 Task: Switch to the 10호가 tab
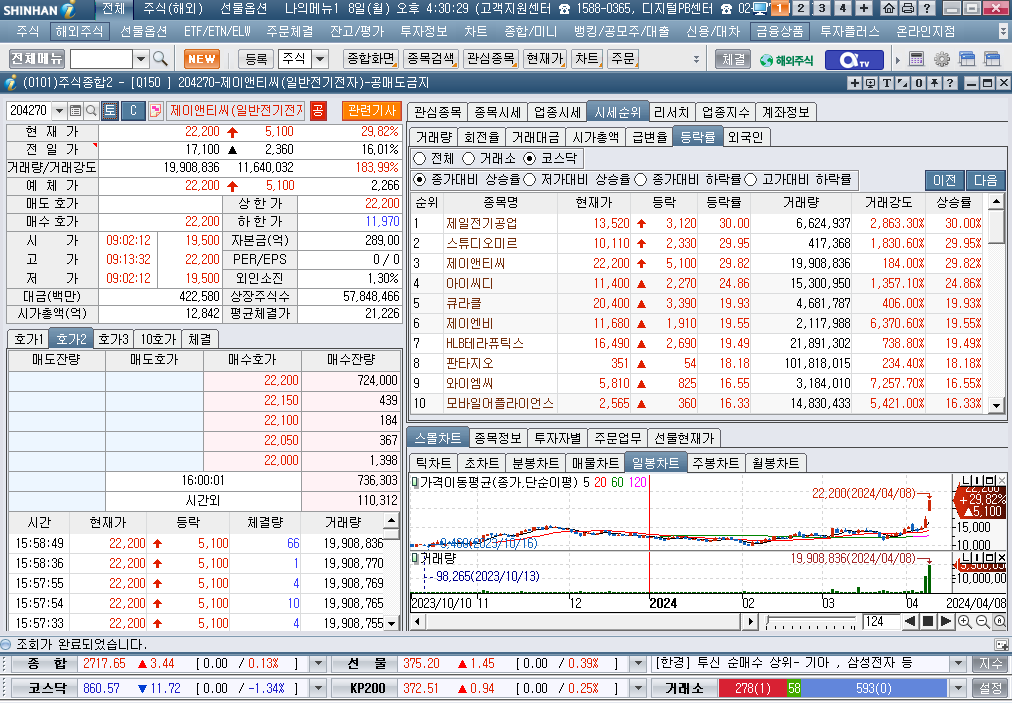(x=158, y=339)
